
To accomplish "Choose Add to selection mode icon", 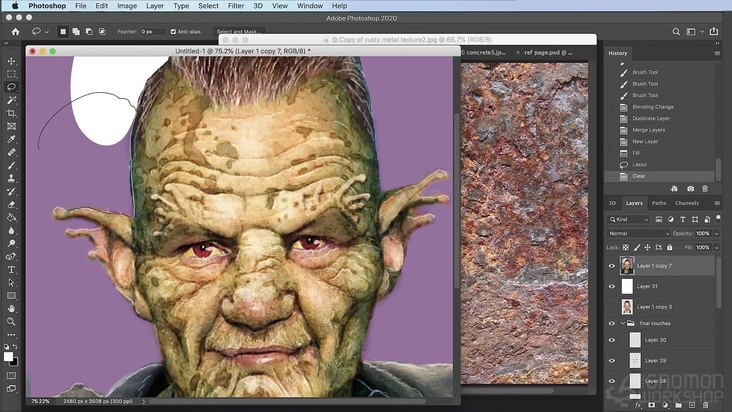I will (76, 32).
